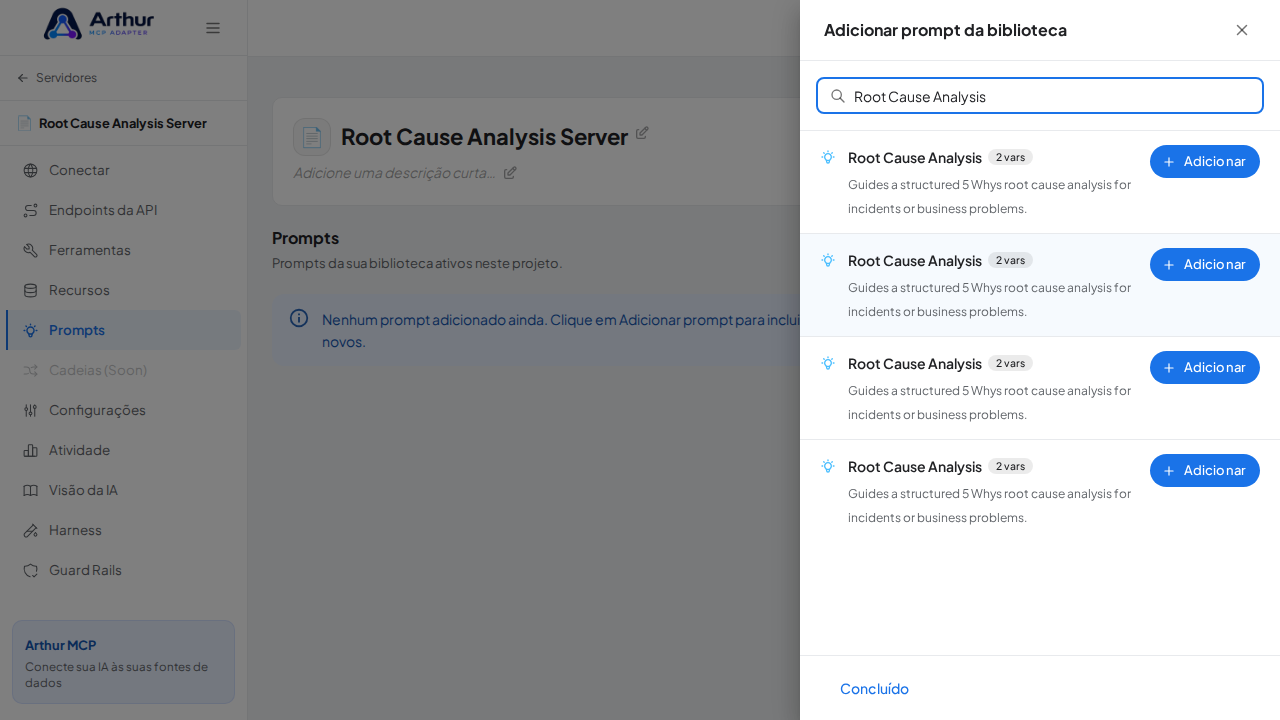Select Prompts in the sidebar
Viewport: 1280px width, 720px height.
(x=123, y=330)
